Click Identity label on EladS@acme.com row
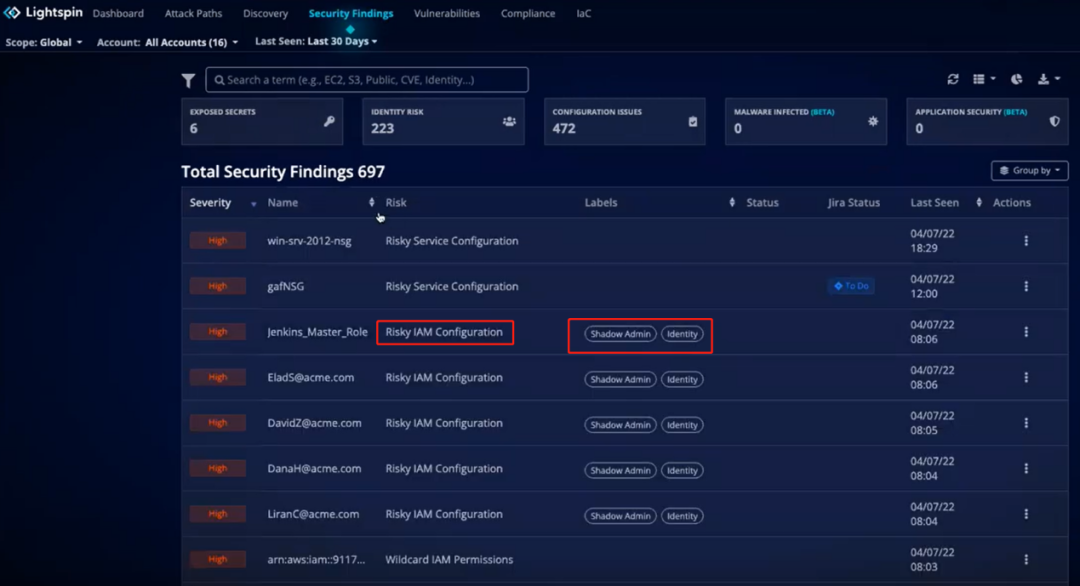The image size is (1080, 586). point(682,379)
